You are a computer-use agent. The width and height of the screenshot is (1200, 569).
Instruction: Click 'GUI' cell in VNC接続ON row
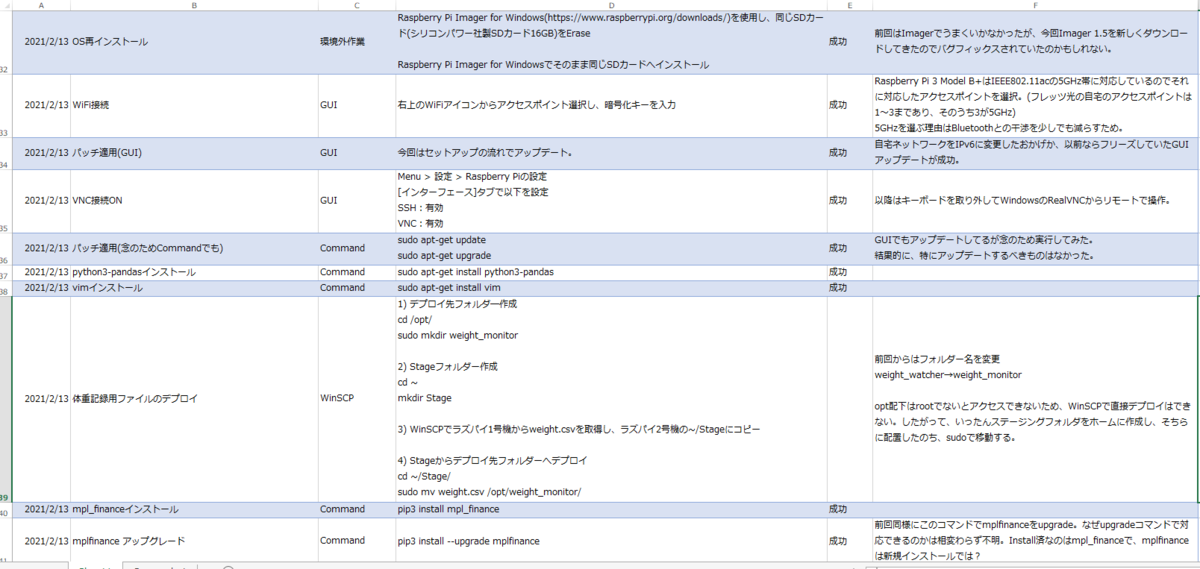pos(356,201)
